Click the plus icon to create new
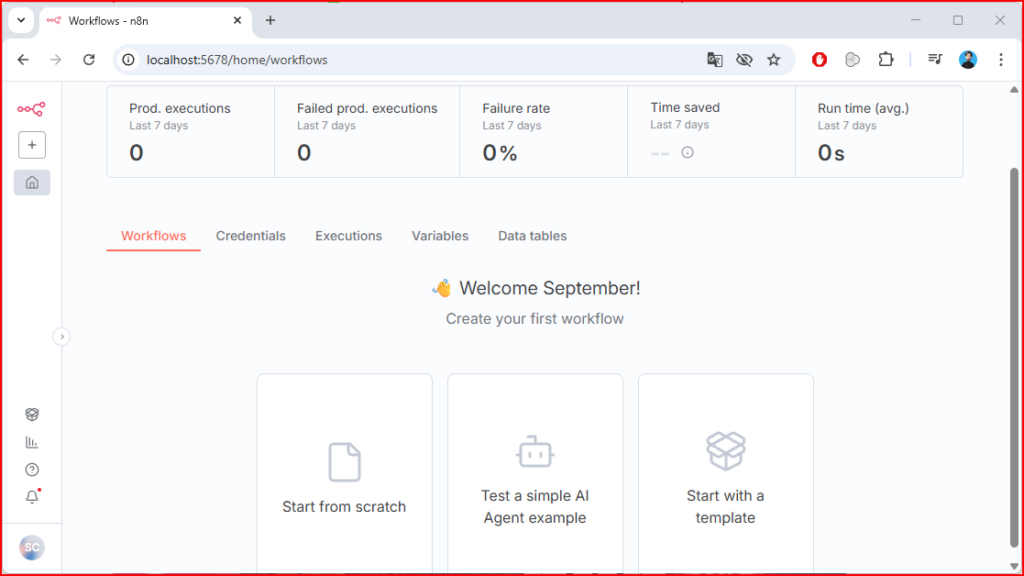 [32, 145]
